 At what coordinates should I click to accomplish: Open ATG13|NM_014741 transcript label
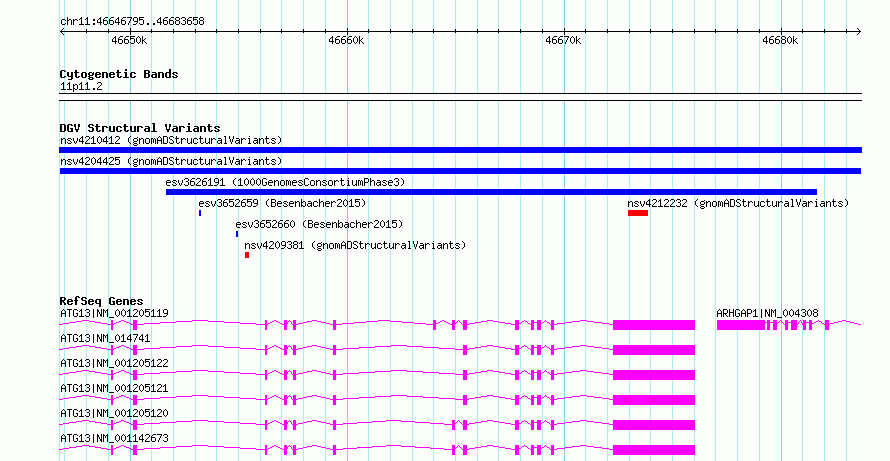tap(105, 338)
